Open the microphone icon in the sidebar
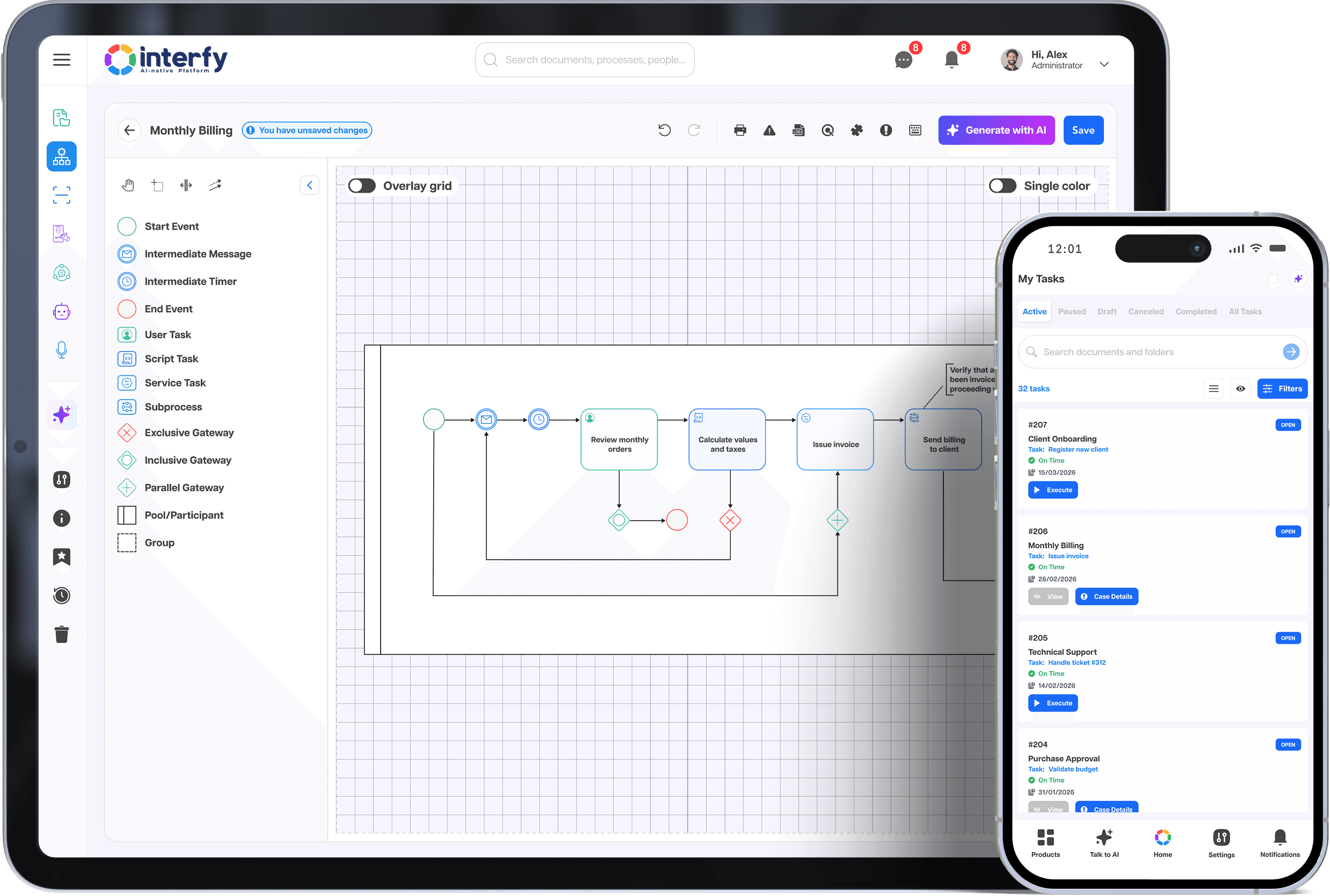 coord(62,349)
